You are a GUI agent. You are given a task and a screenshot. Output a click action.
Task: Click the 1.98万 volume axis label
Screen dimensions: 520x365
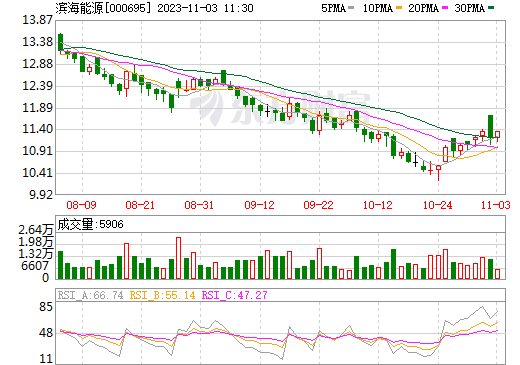35,242
